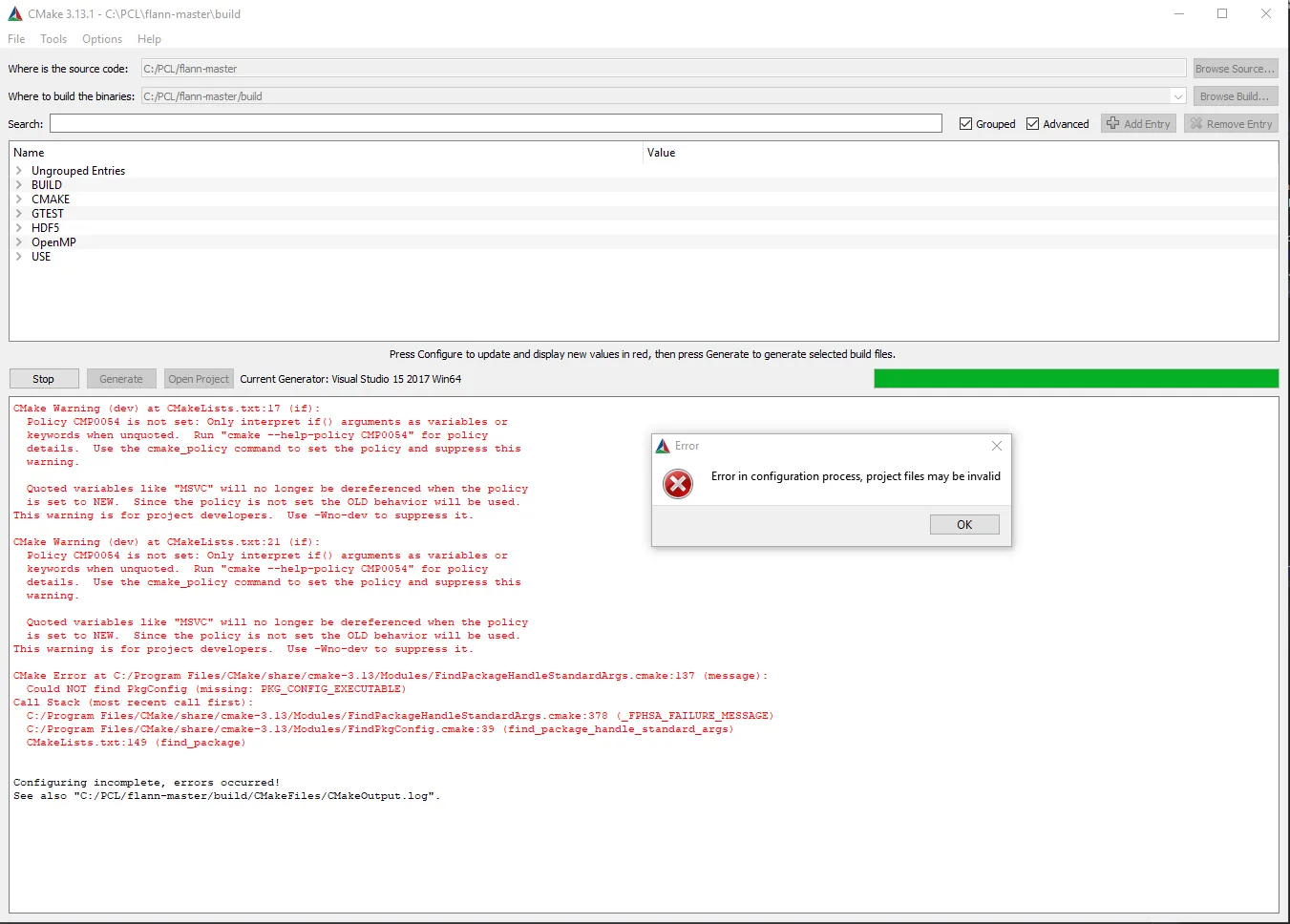This screenshot has width=1290, height=924.
Task: Click the Open Project button
Action: 199,379
